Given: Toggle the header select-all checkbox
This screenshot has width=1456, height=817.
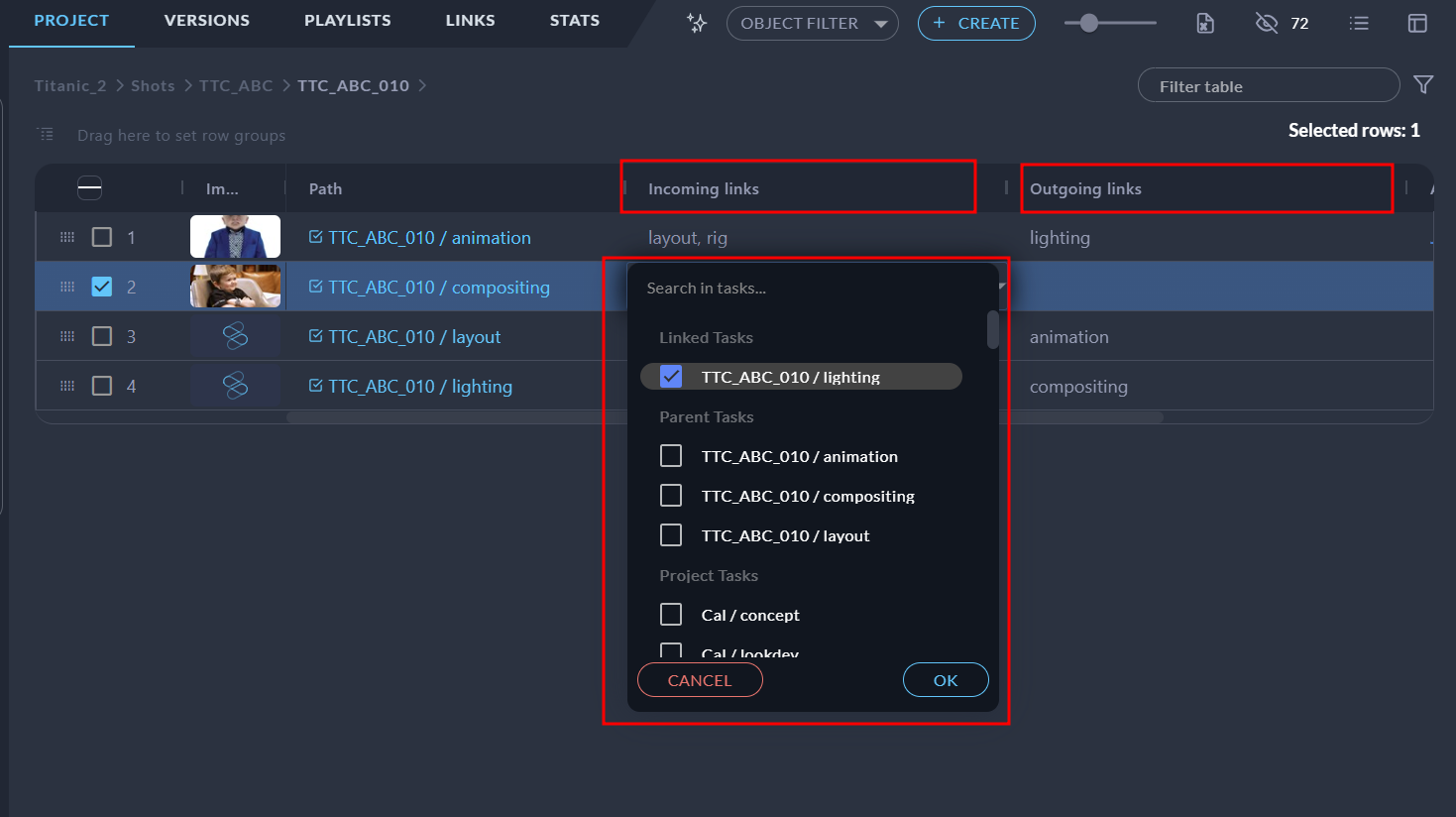Looking at the screenshot, I should pyautogui.click(x=89, y=187).
